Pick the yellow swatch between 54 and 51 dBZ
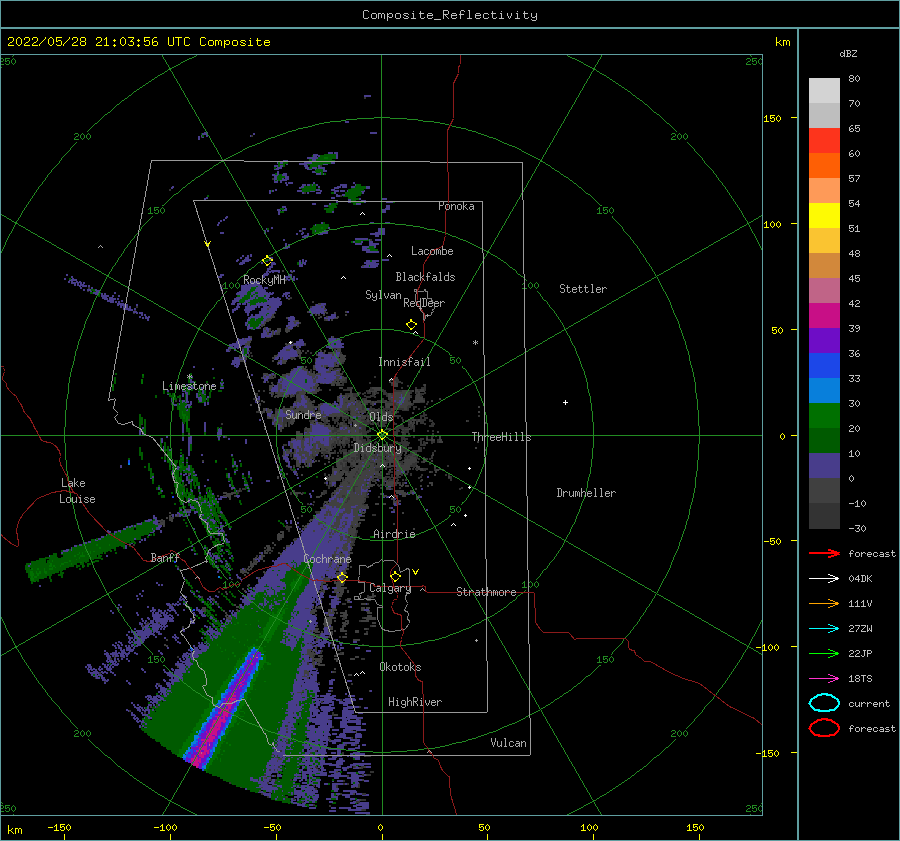The width and height of the screenshot is (900, 841). (x=824, y=216)
